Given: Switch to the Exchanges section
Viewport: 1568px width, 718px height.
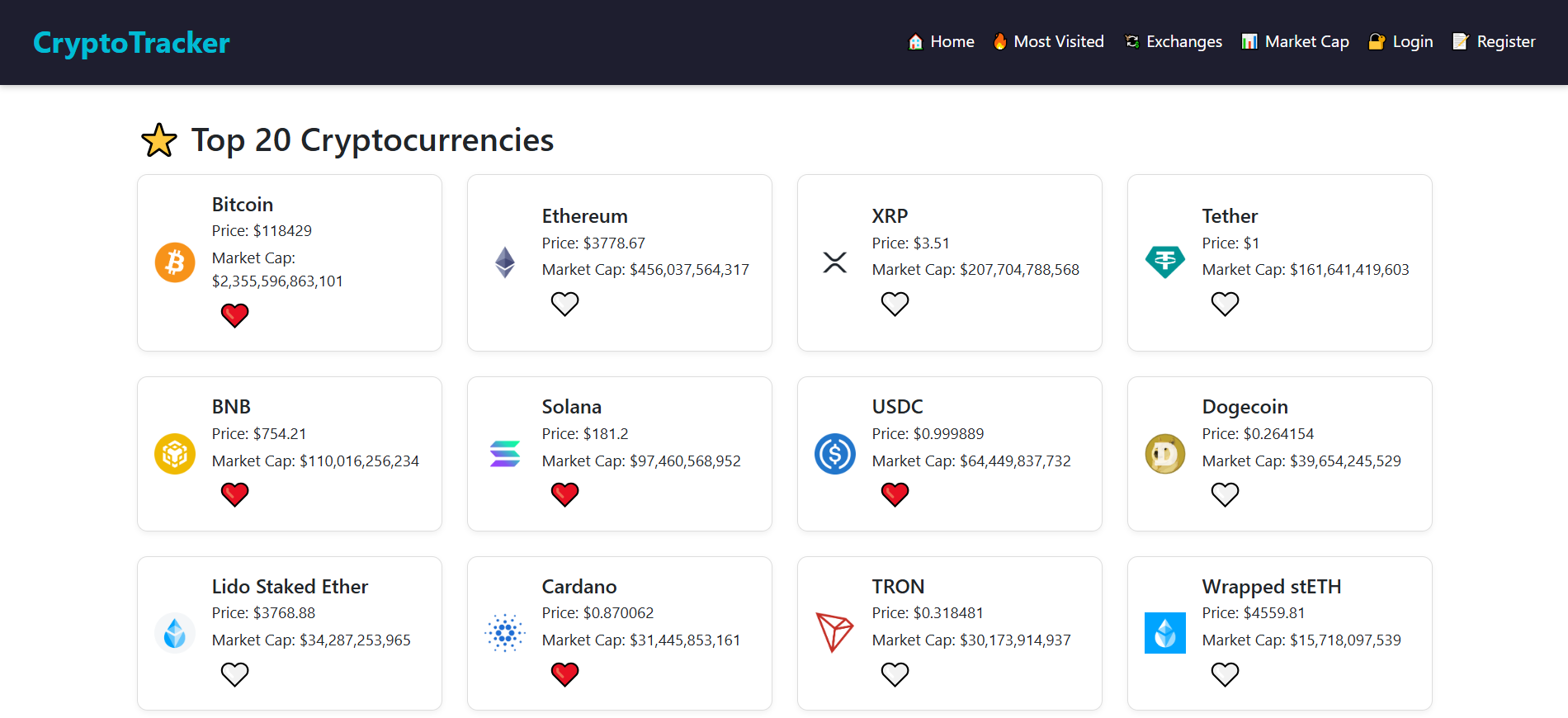Looking at the screenshot, I should pos(1173,41).
